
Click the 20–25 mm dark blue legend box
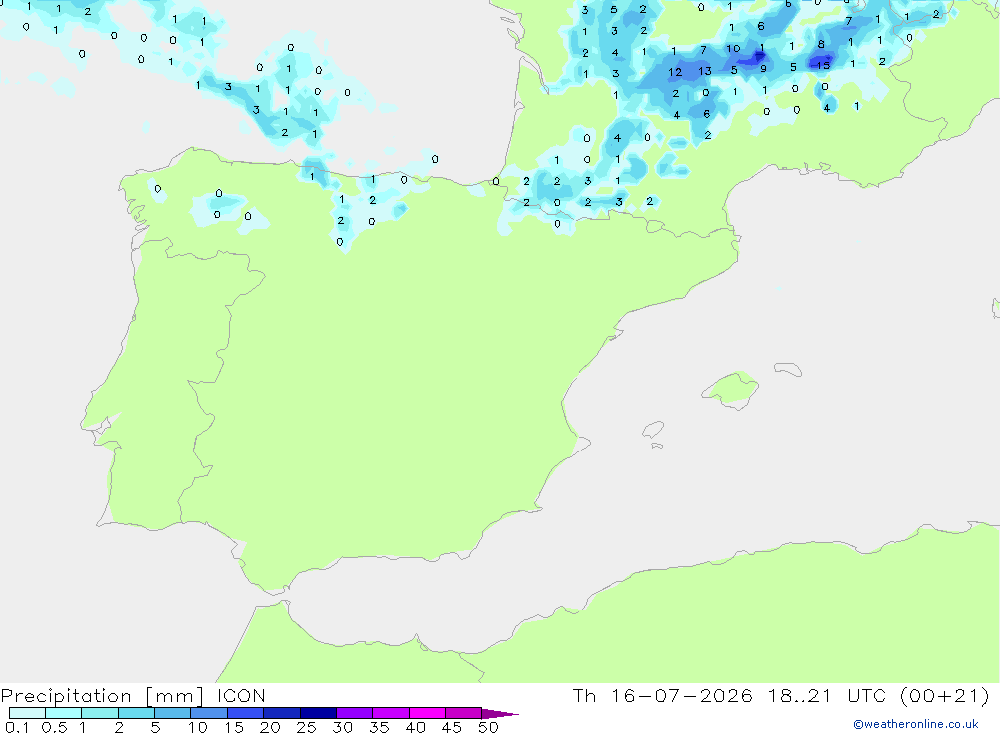pyautogui.click(x=282, y=713)
